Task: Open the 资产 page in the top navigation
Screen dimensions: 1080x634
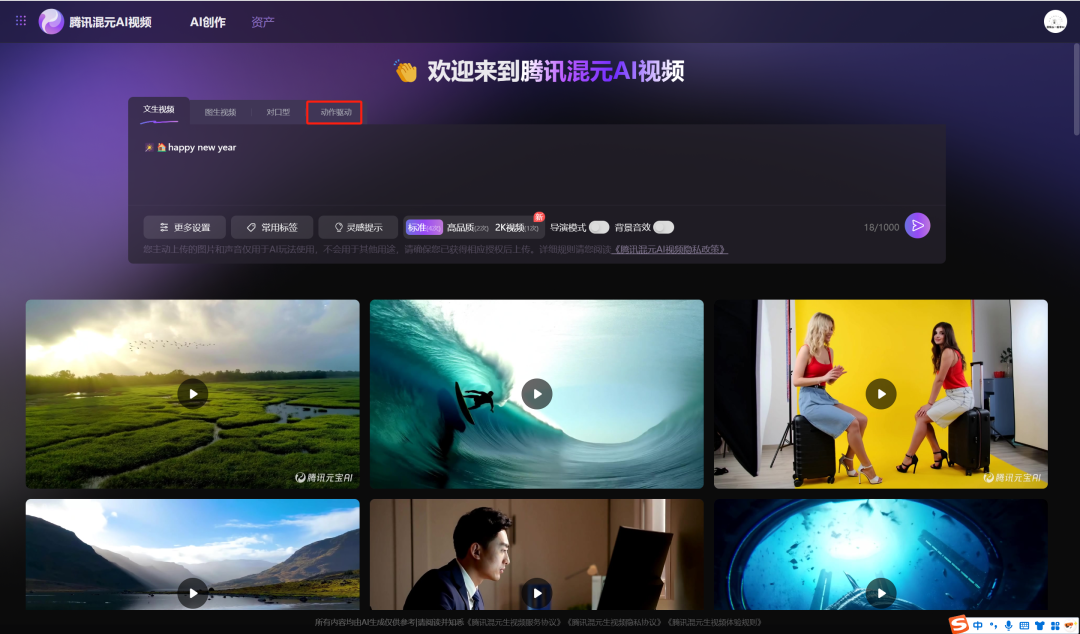Action: click(x=263, y=22)
